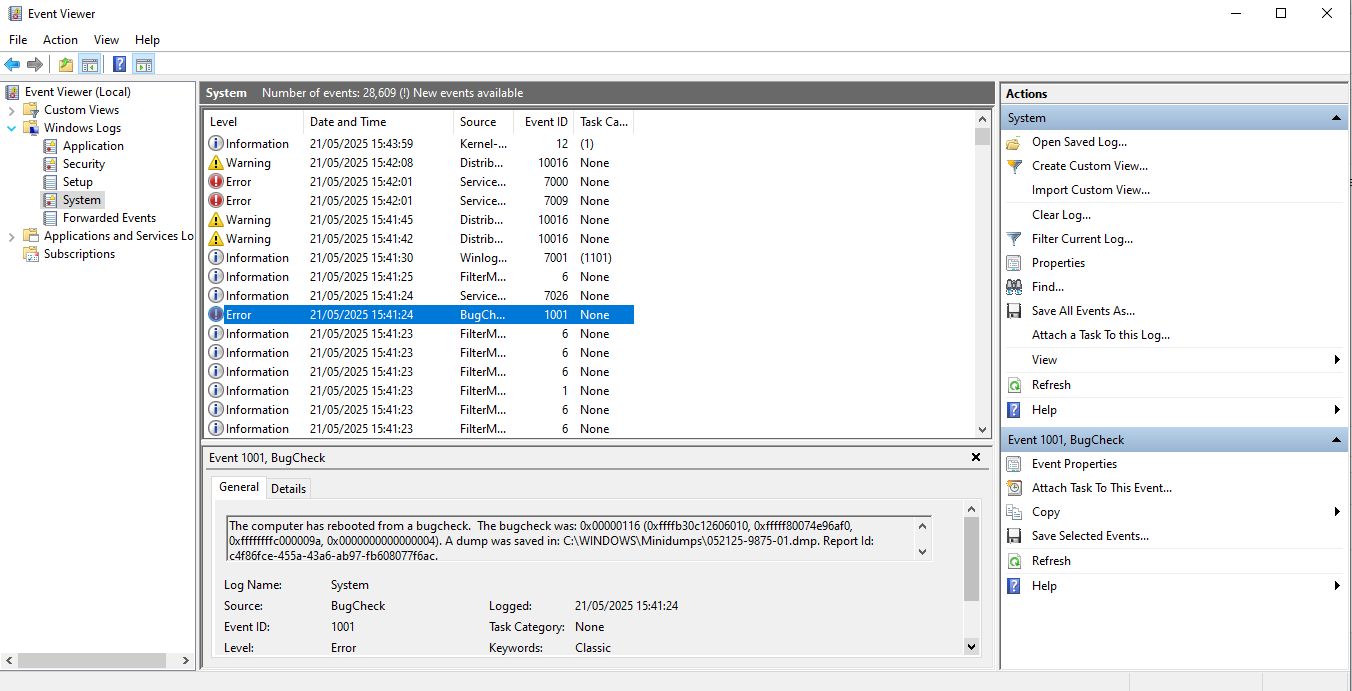The height and width of the screenshot is (691, 1352).
Task: Click the Filter Current Log funnel icon
Action: (x=1014, y=239)
